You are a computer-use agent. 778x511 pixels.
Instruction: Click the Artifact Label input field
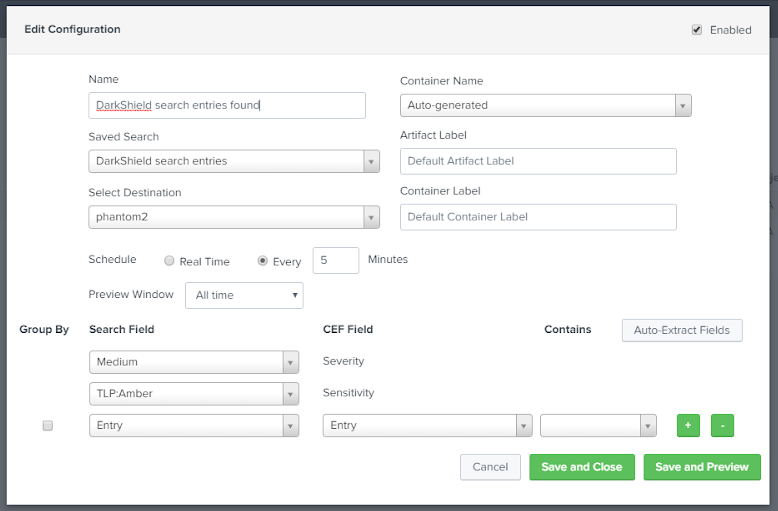[538, 161]
